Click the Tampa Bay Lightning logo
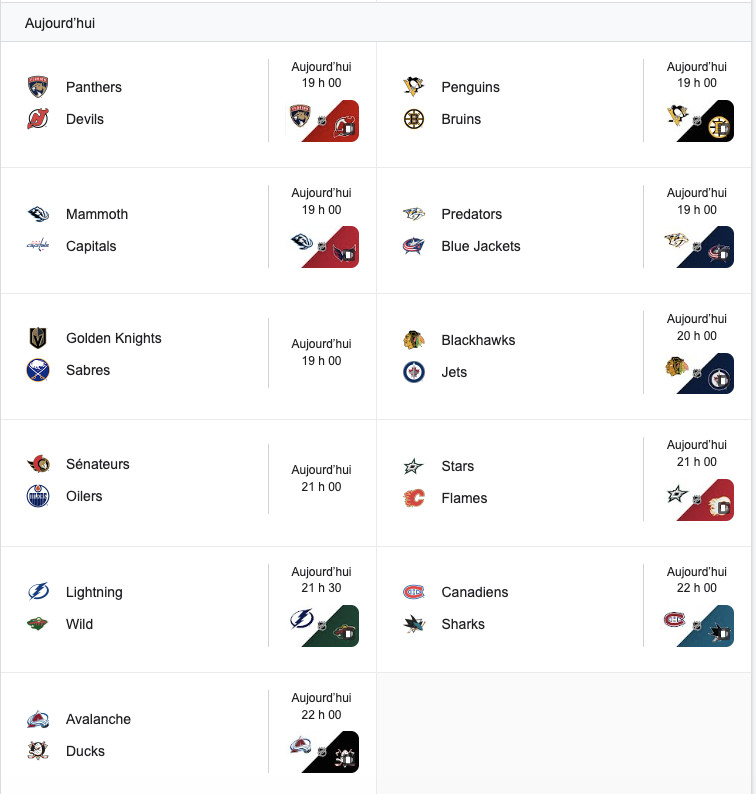Viewport: 756px width, 794px height. tap(38, 592)
